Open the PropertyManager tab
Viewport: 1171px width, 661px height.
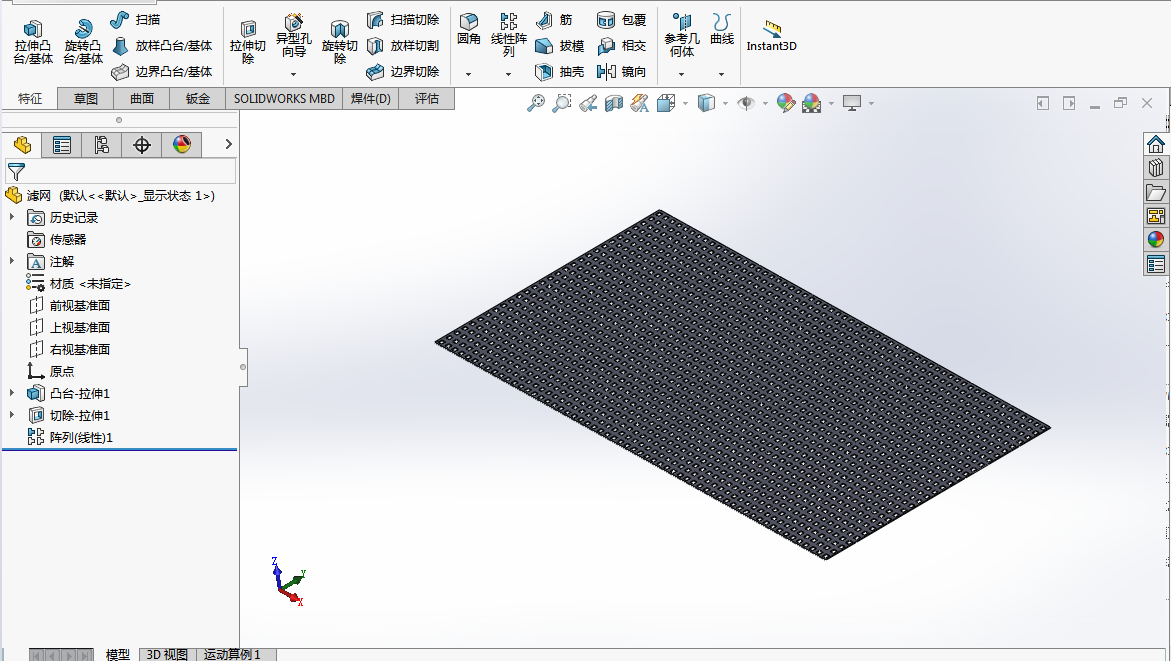click(62, 144)
